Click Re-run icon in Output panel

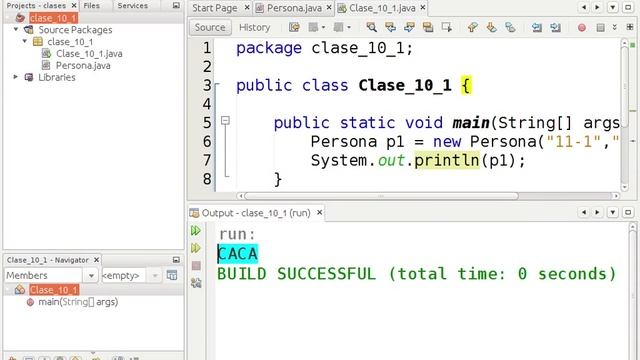[196, 231]
